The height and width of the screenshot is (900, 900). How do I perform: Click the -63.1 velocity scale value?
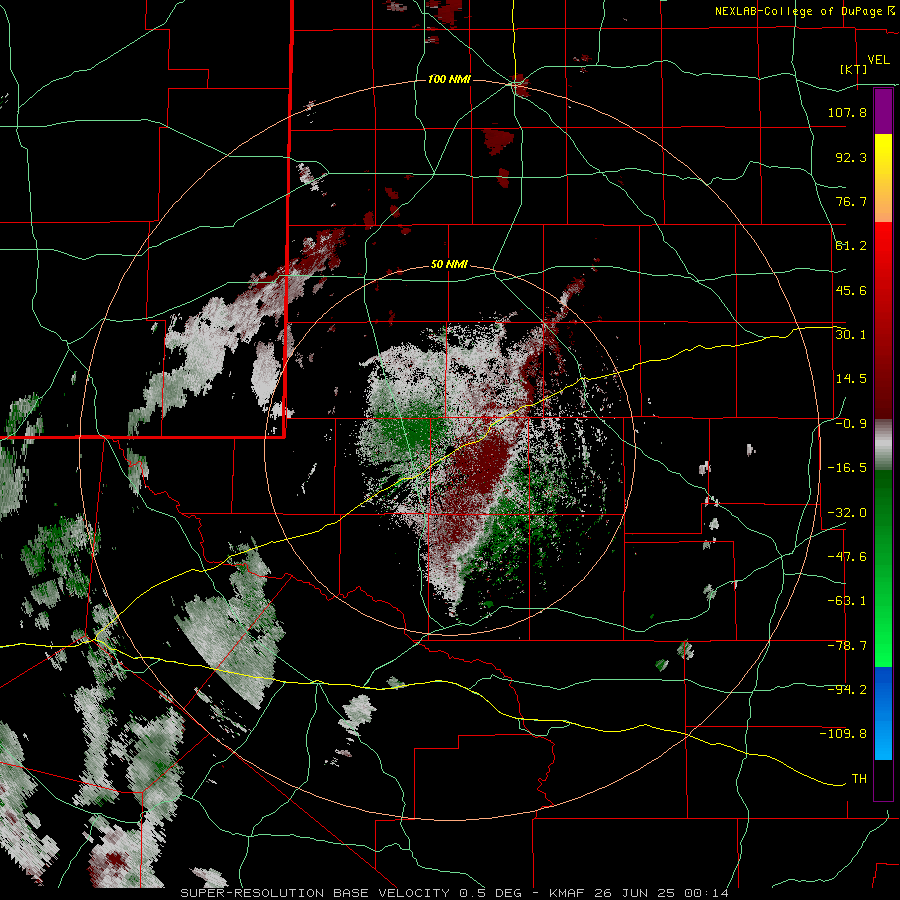point(847,601)
